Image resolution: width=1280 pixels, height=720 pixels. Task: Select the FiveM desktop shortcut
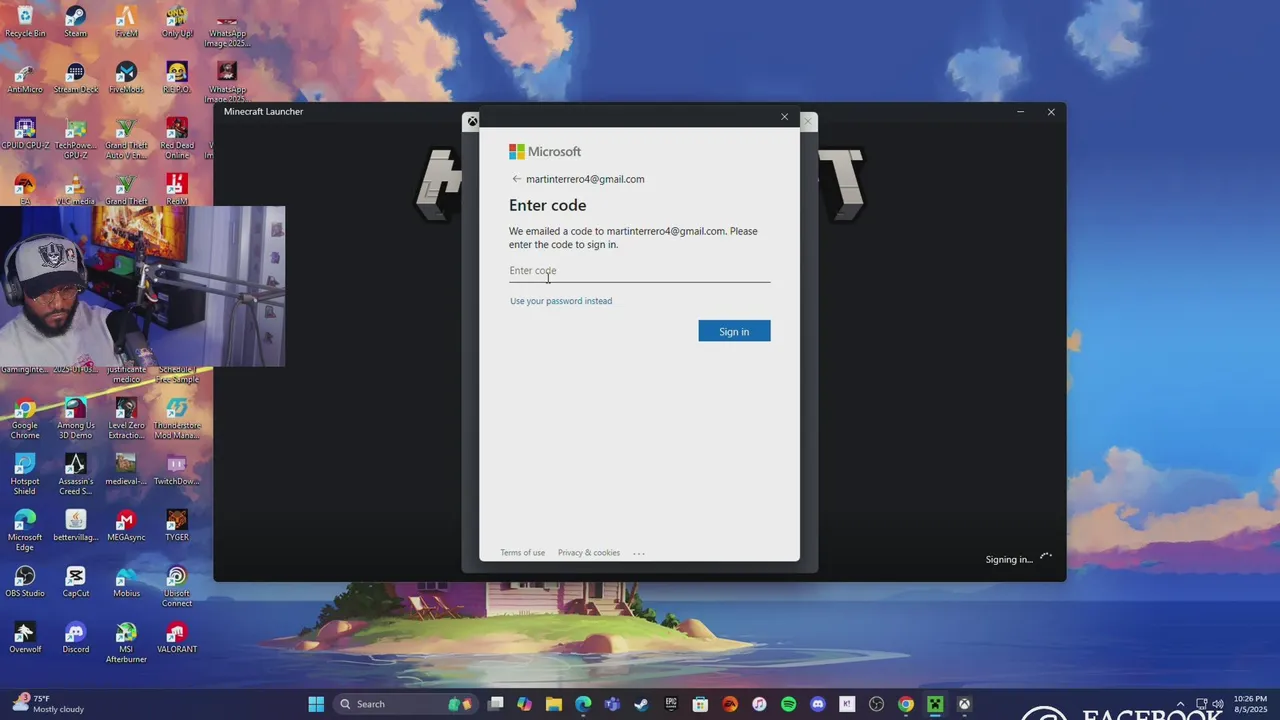(x=126, y=22)
